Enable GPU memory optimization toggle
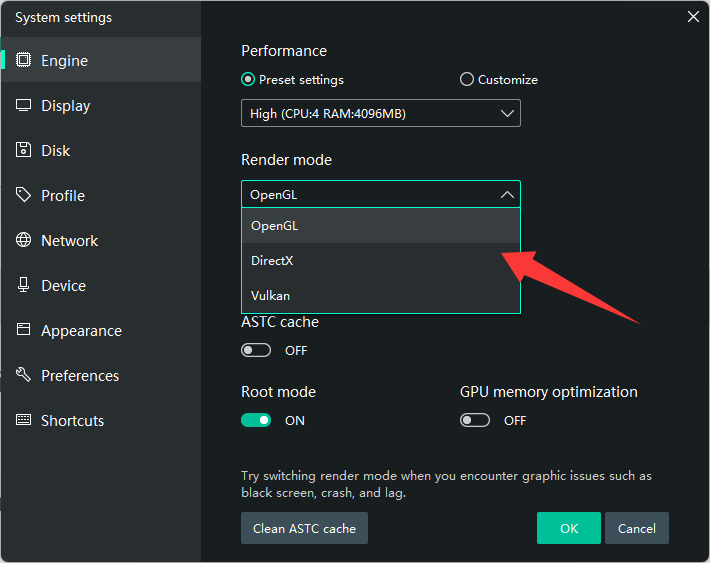This screenshot has height=563, width=710. tap(475, 421)
